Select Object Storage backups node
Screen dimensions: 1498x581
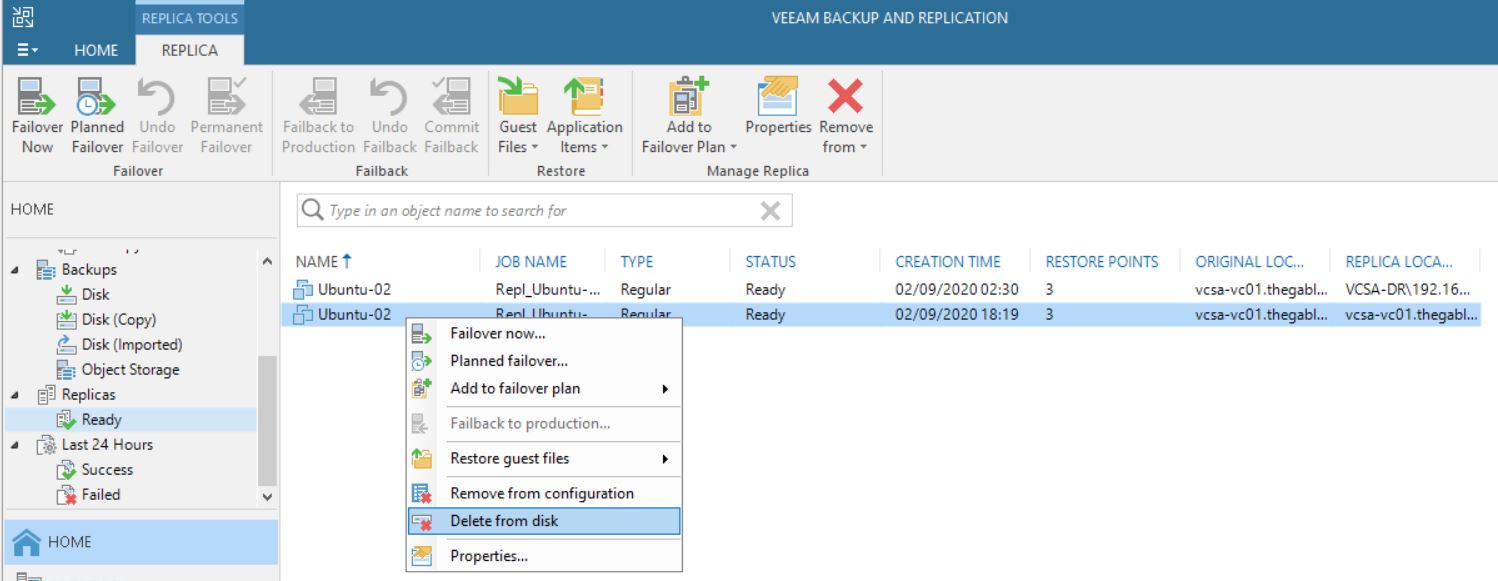(x=130, y=369)
